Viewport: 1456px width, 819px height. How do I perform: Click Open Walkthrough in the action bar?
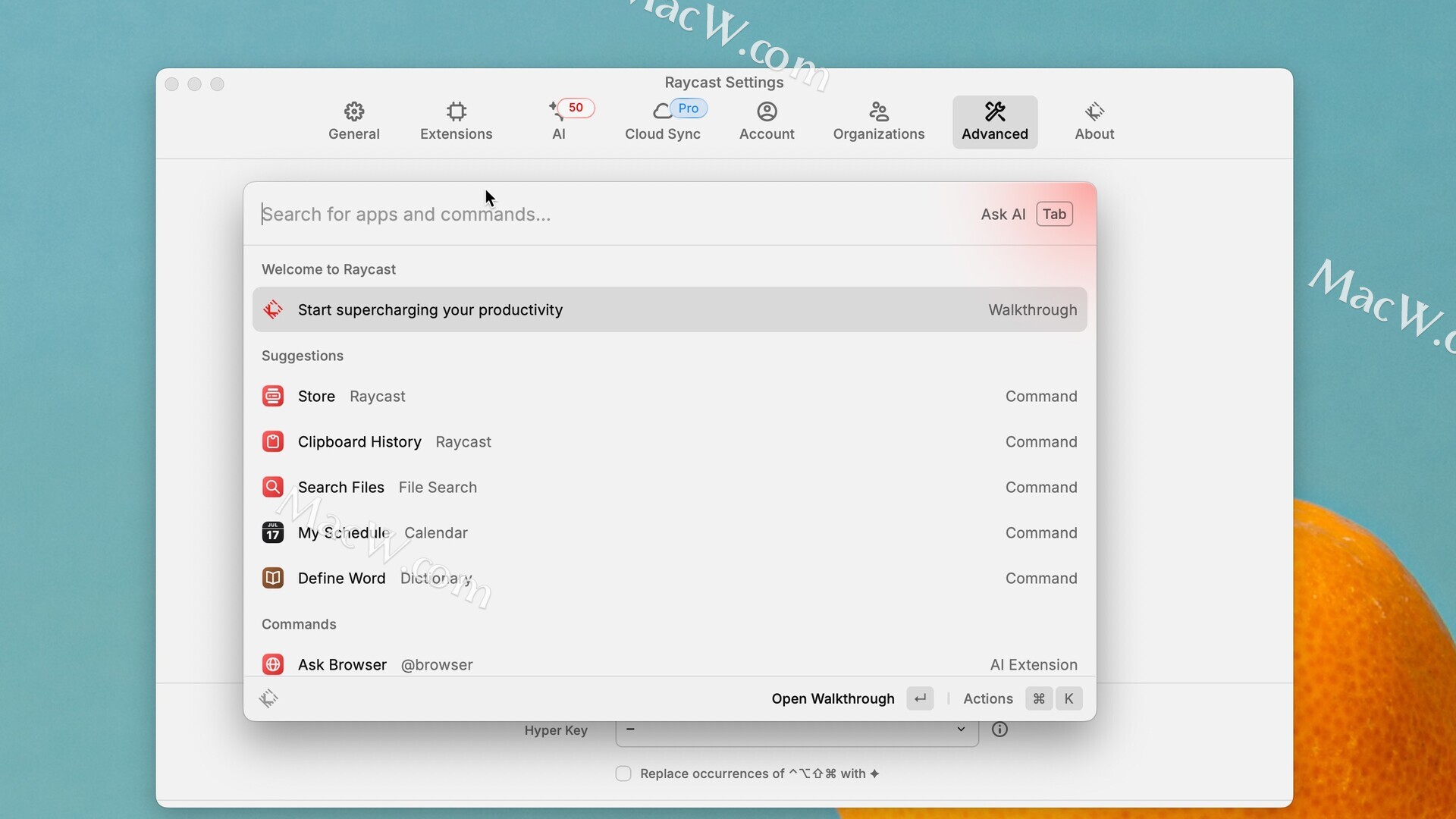tap(833, 698)
